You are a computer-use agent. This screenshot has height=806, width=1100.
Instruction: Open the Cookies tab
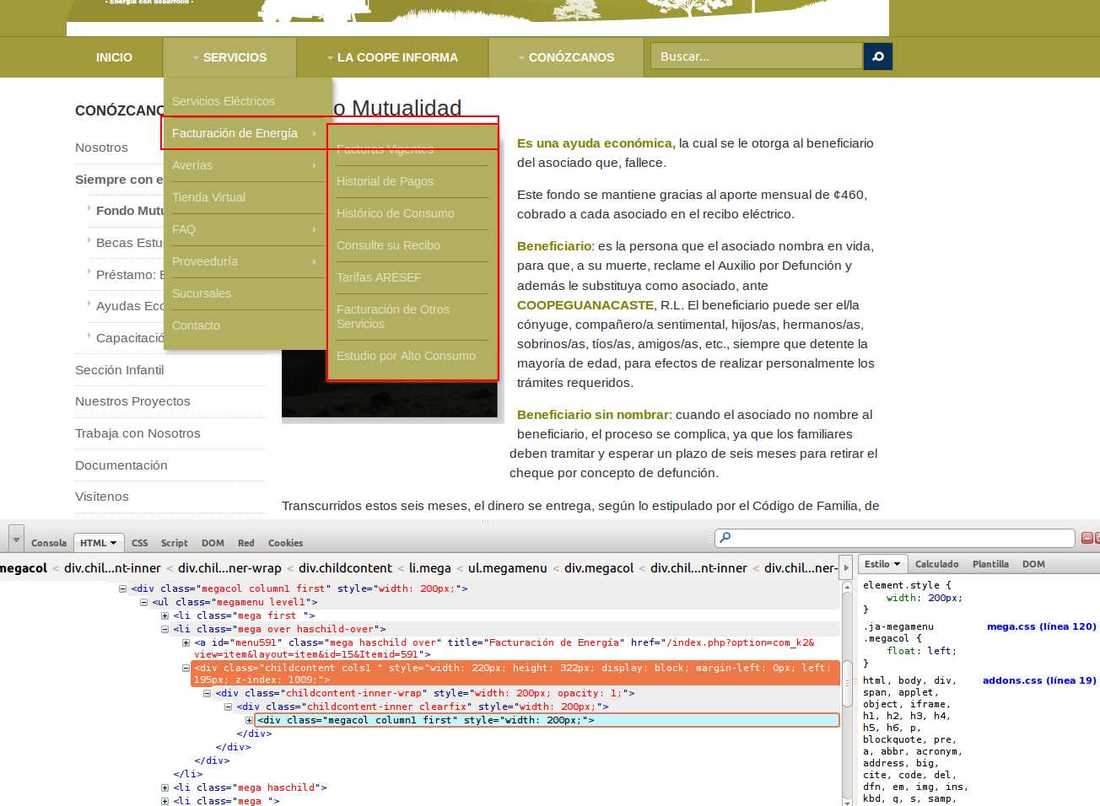click(286, 543)
